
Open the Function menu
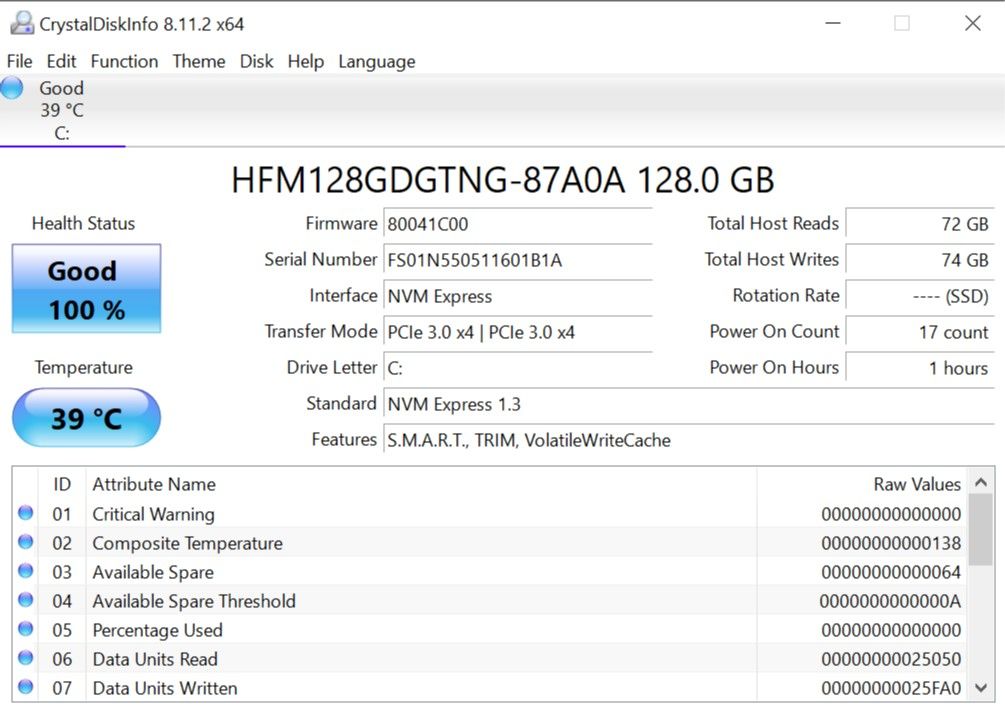124,61
